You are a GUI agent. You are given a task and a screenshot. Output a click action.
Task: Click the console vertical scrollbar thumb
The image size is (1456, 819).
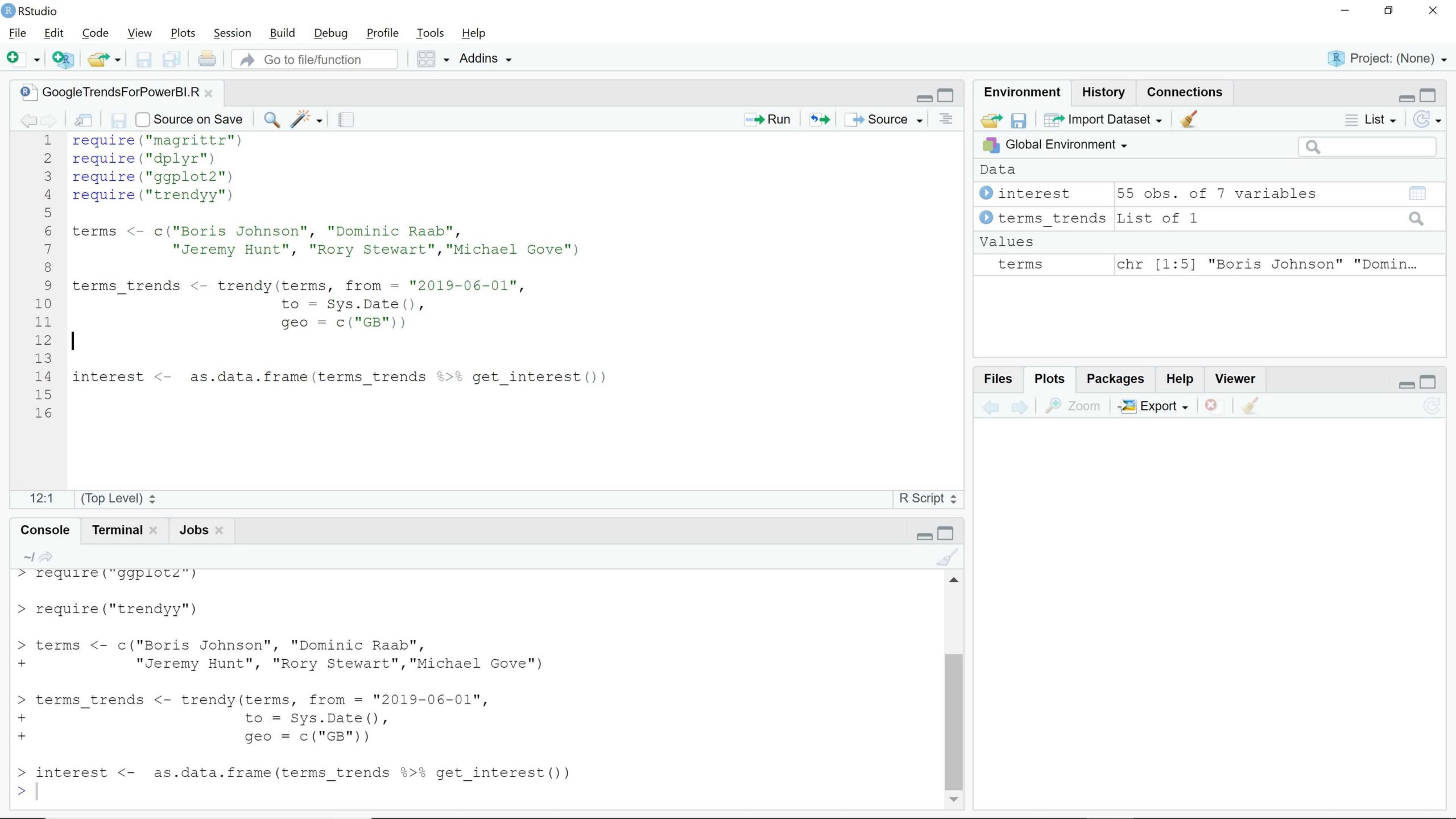[x=954, y=721]
